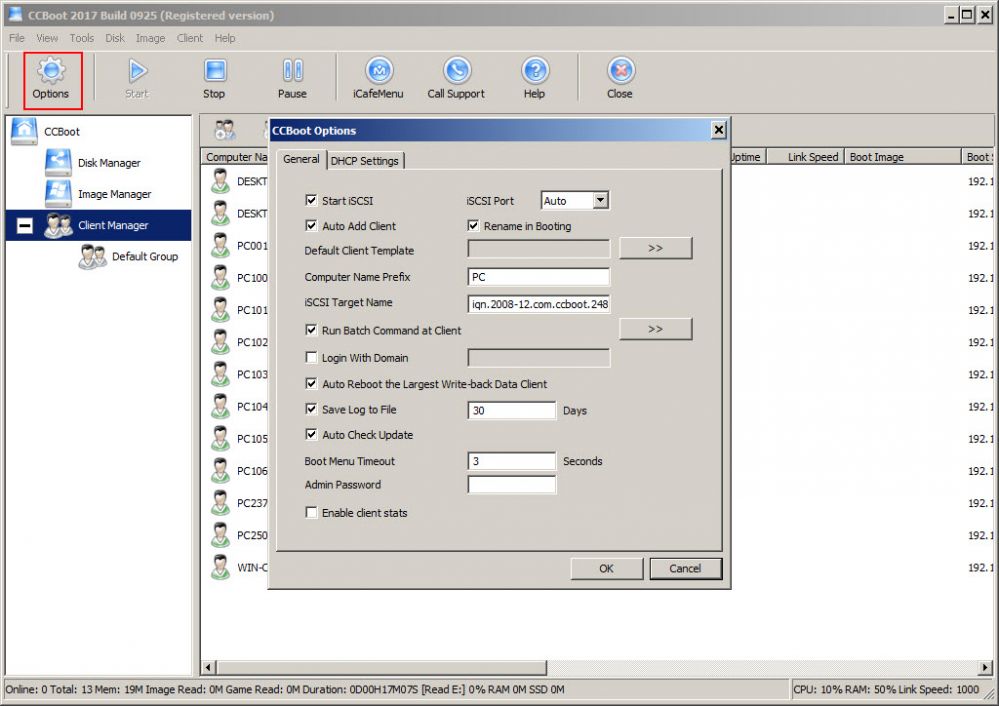Screen dimensions: 999x706
Task: Toggle the Rename in Booting checkbox
Action: [x=473, y=226]
